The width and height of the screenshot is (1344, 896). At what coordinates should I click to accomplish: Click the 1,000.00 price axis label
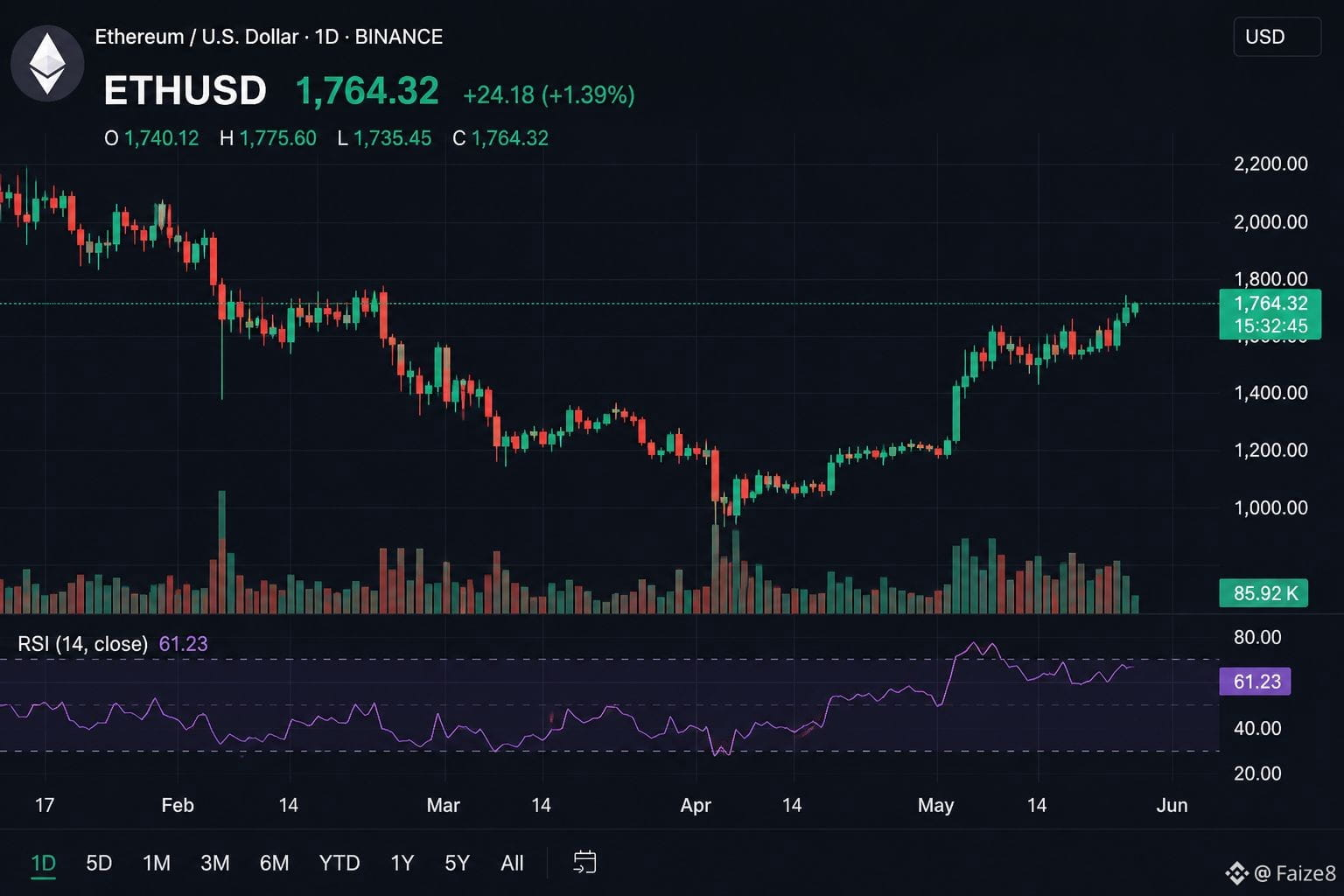point(1270,508)
